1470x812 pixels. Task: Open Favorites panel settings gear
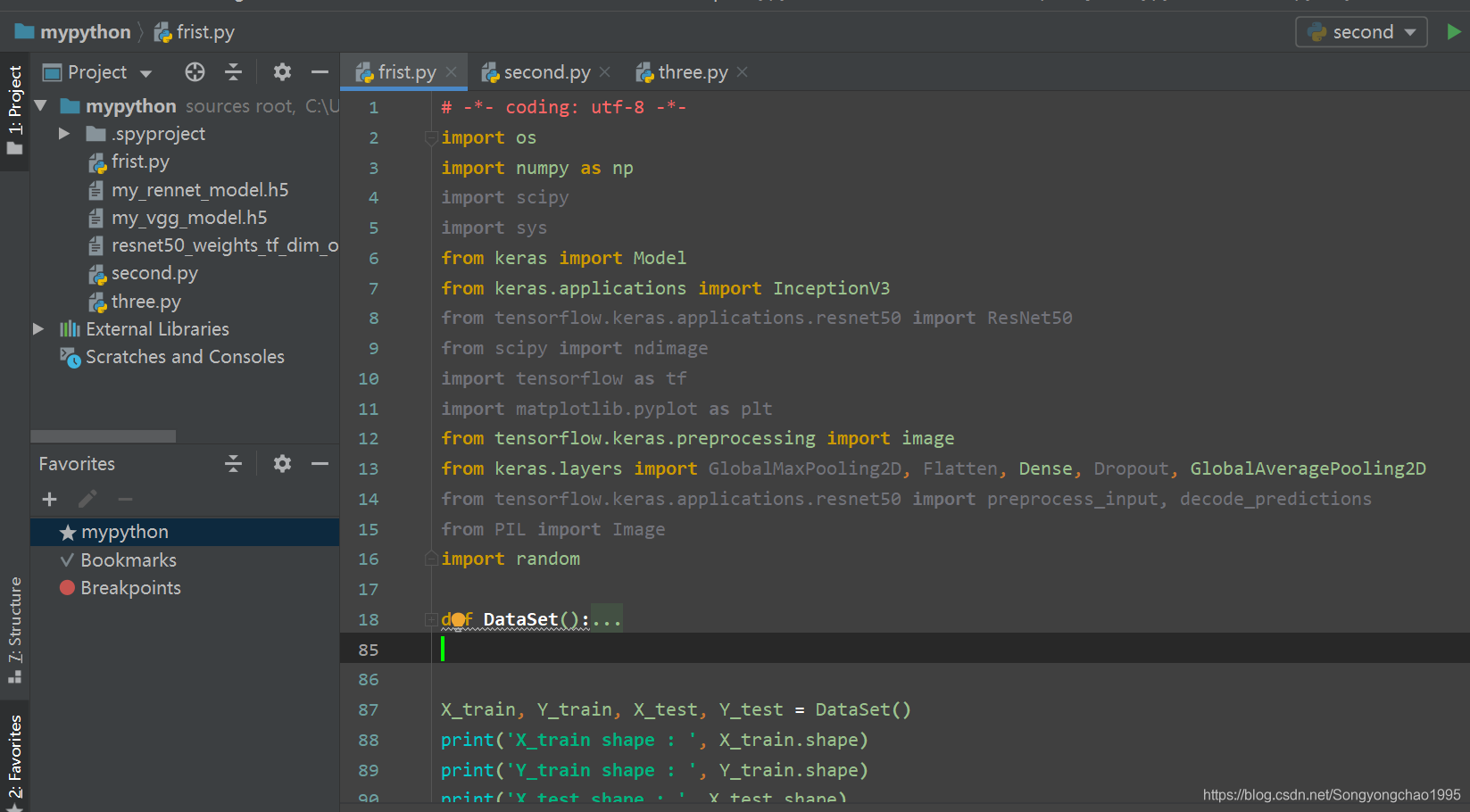[282, 464]
